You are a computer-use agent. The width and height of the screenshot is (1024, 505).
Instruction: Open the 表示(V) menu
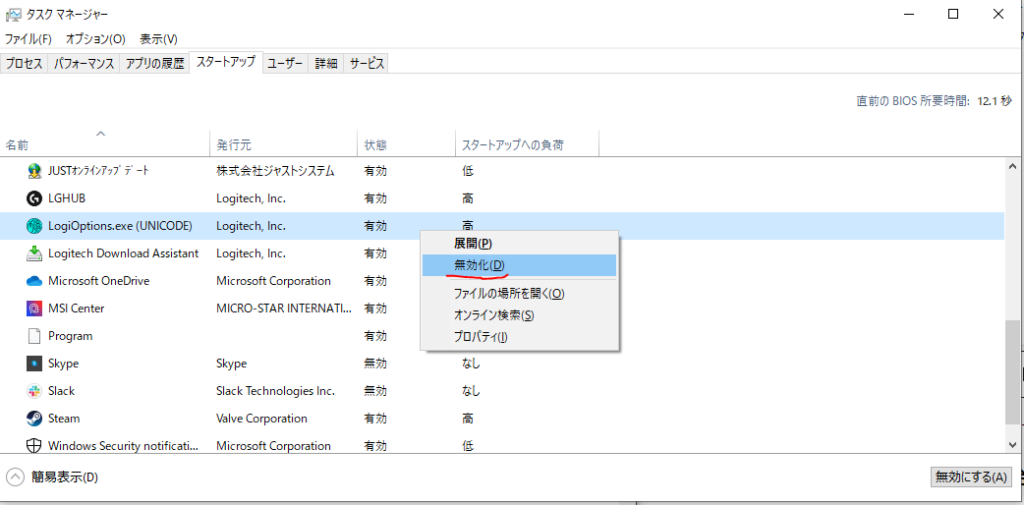point(159,39)
